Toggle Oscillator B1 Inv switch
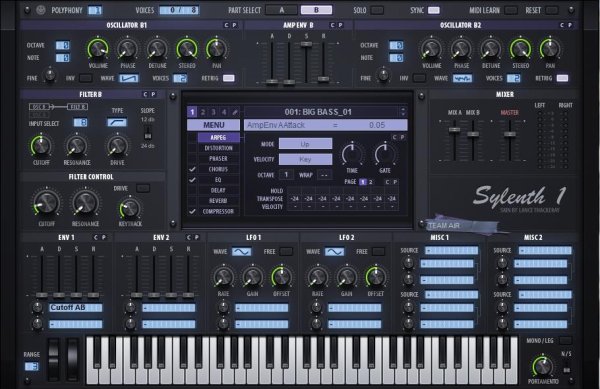600x389 pixels. point(85,78)
